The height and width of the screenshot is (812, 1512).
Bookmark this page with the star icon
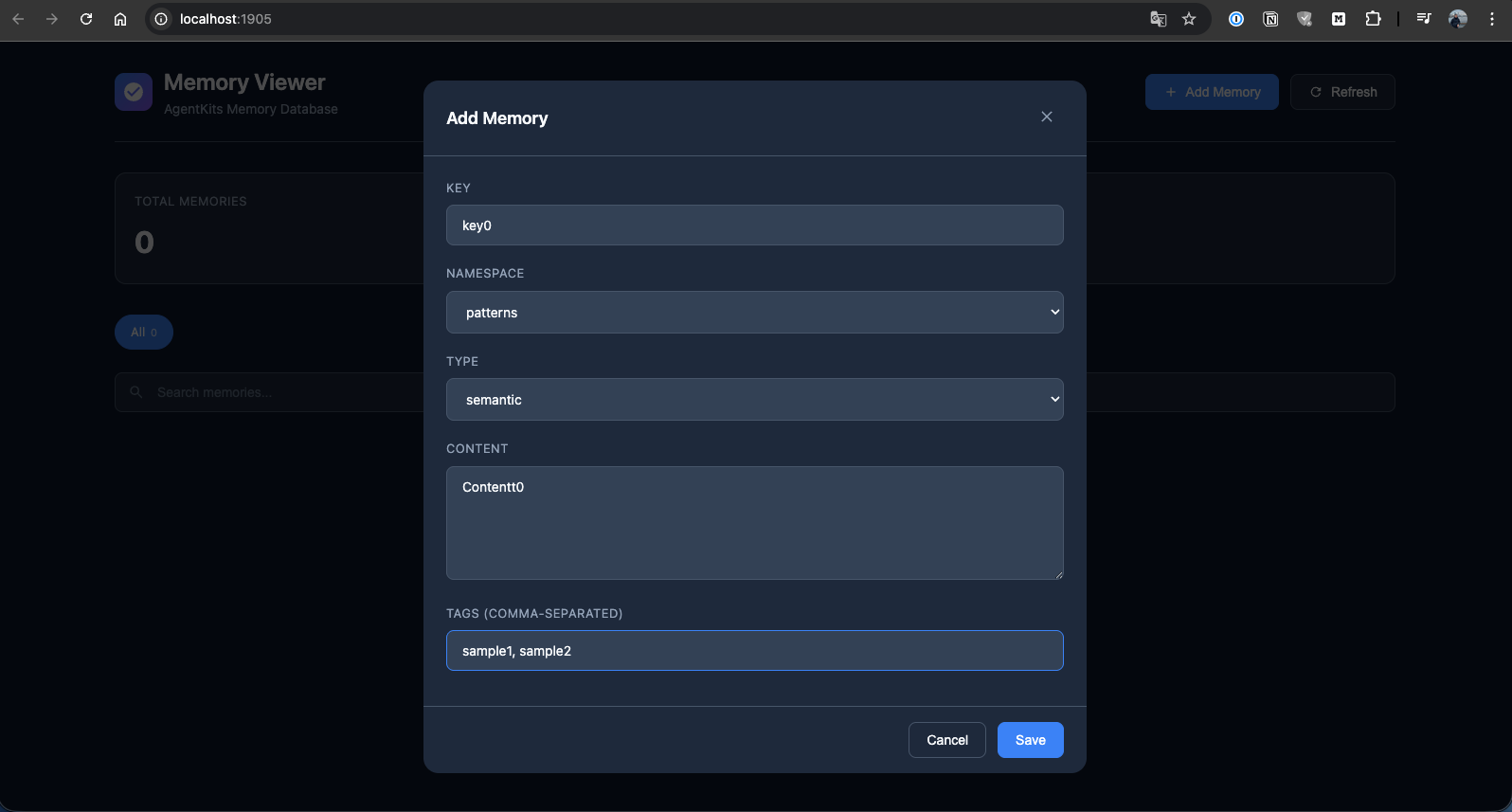[x=1189, y=19]
